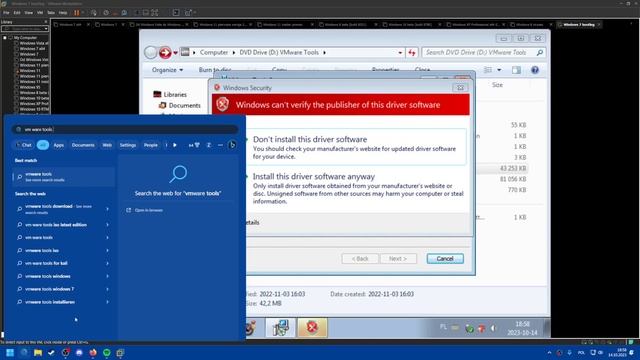Open search panel more options ellipsis
Image resolution: width=640 pixels, height=360 pixels.
tap(220, 145)
